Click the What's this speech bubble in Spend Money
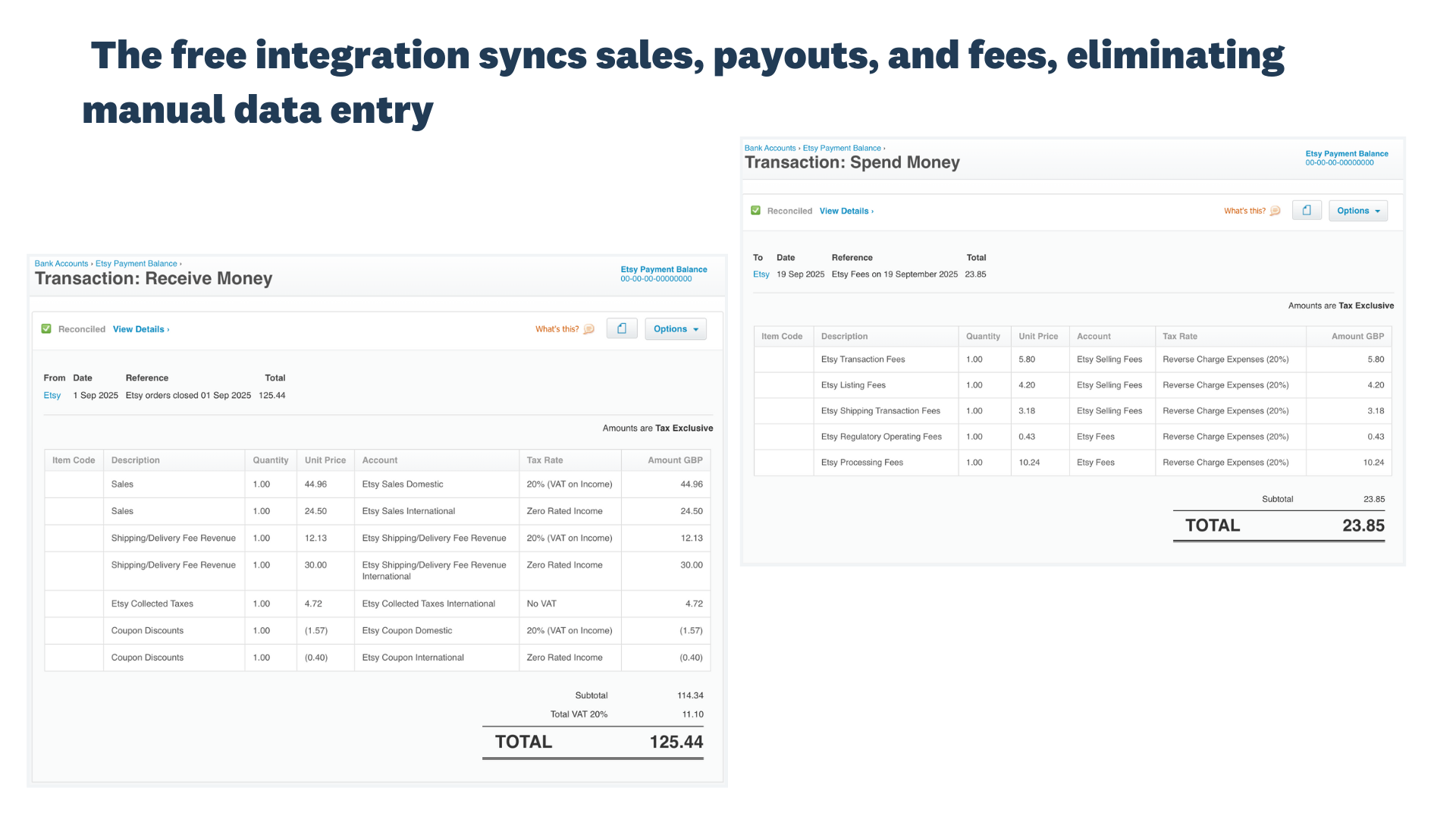The width and height of the screenshot is (1456, 819). 1275,211
